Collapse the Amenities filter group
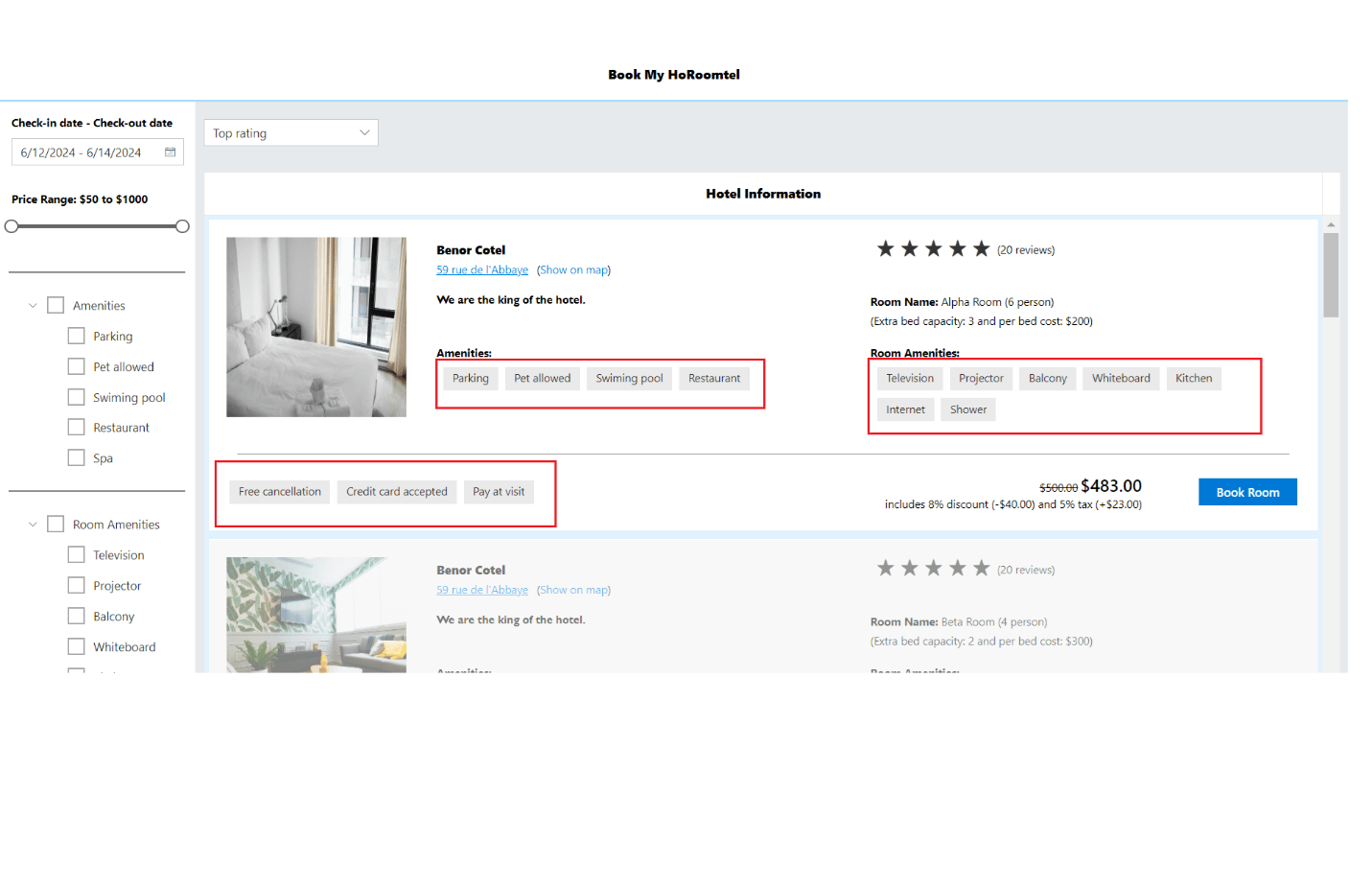Viewport: 1372px width, 888px height. [x=33, y=306]
